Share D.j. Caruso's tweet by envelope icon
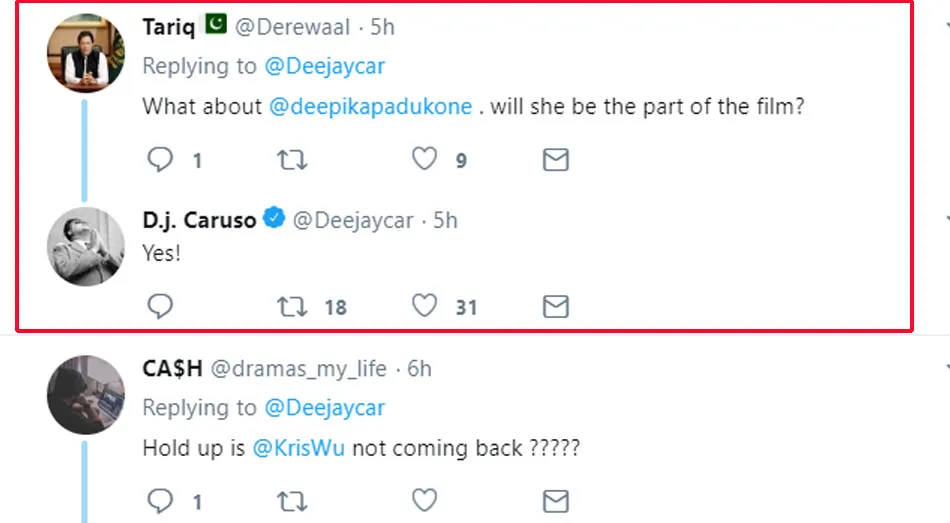The height and width of the screenshot is (523, 950). [x=555, y=306]
